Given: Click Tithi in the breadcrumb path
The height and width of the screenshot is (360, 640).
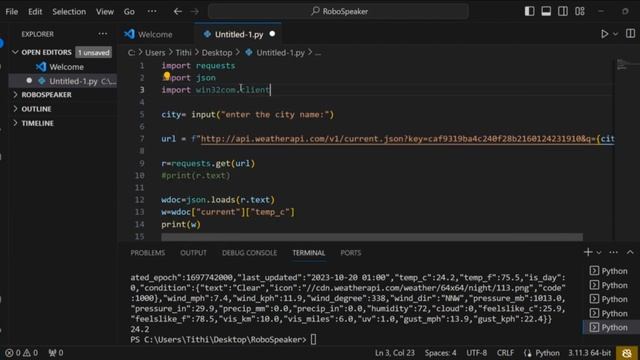Looking at the screenshot, I should pyautogui.click(x=183, y=53).
